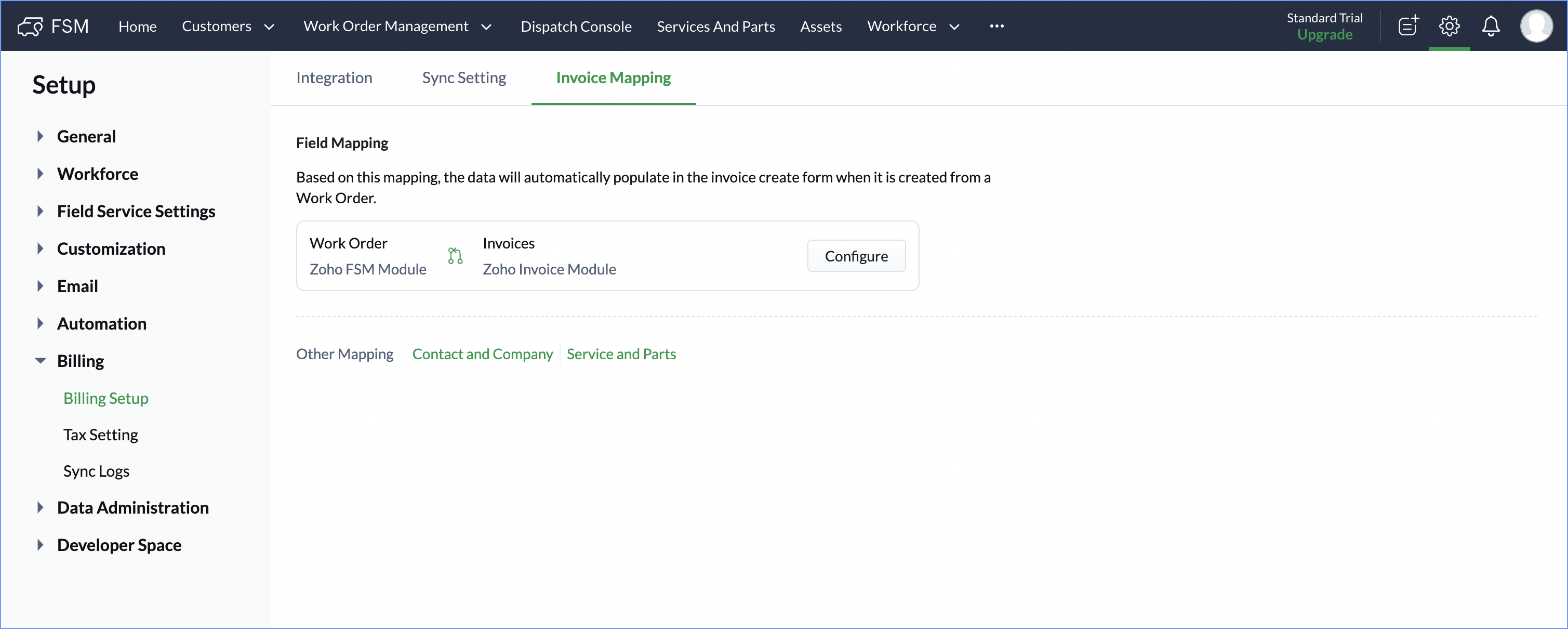Select Tax Setting in the sidebar
1568x629 pixels.
100,435
